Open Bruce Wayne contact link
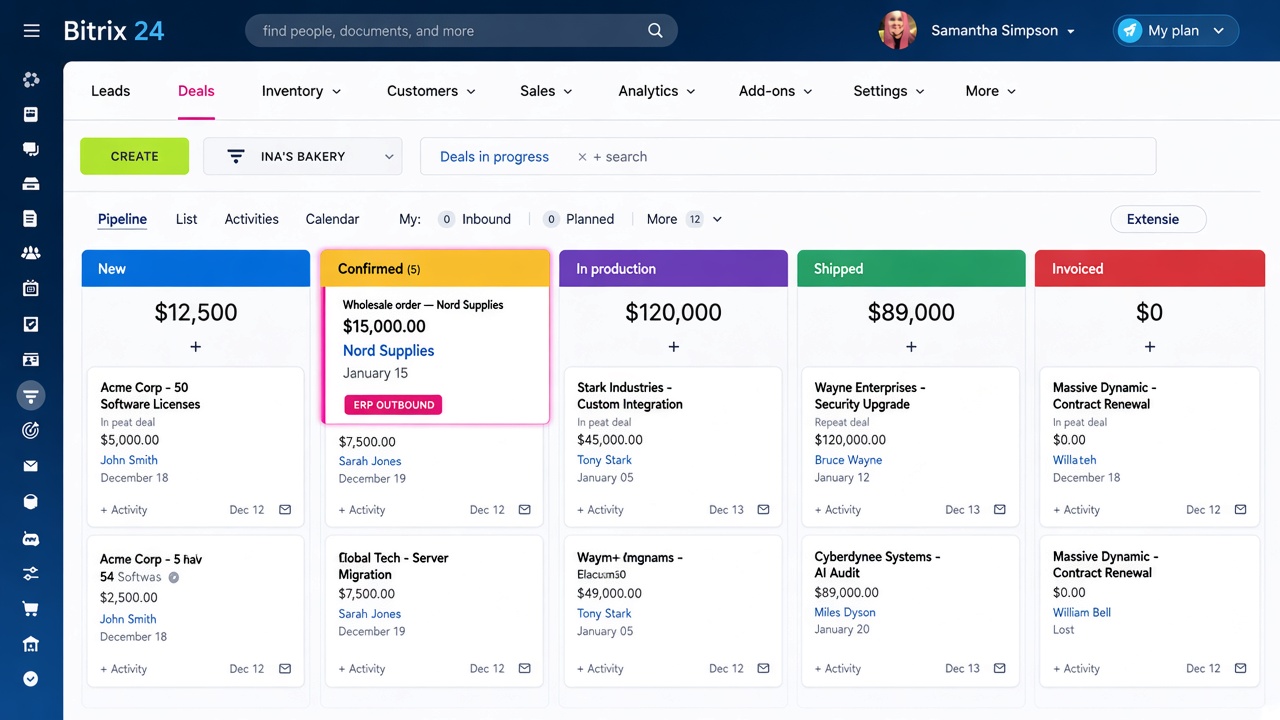This screenshot has width=1280, height=720. 849,460
